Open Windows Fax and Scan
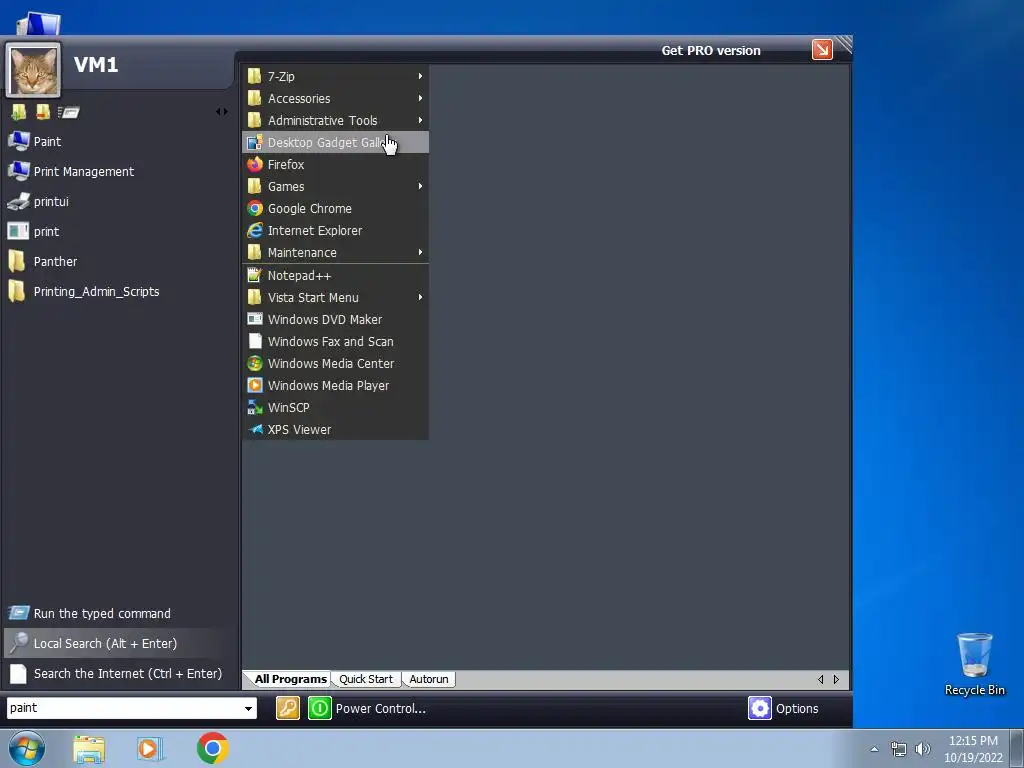This screenshot has height=768, width=1024. (x=335, y=342)
